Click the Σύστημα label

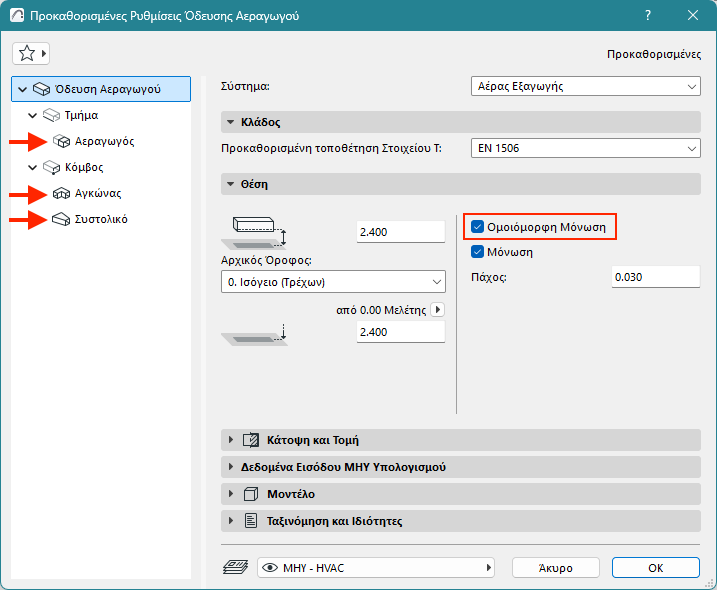pos(245,86)
